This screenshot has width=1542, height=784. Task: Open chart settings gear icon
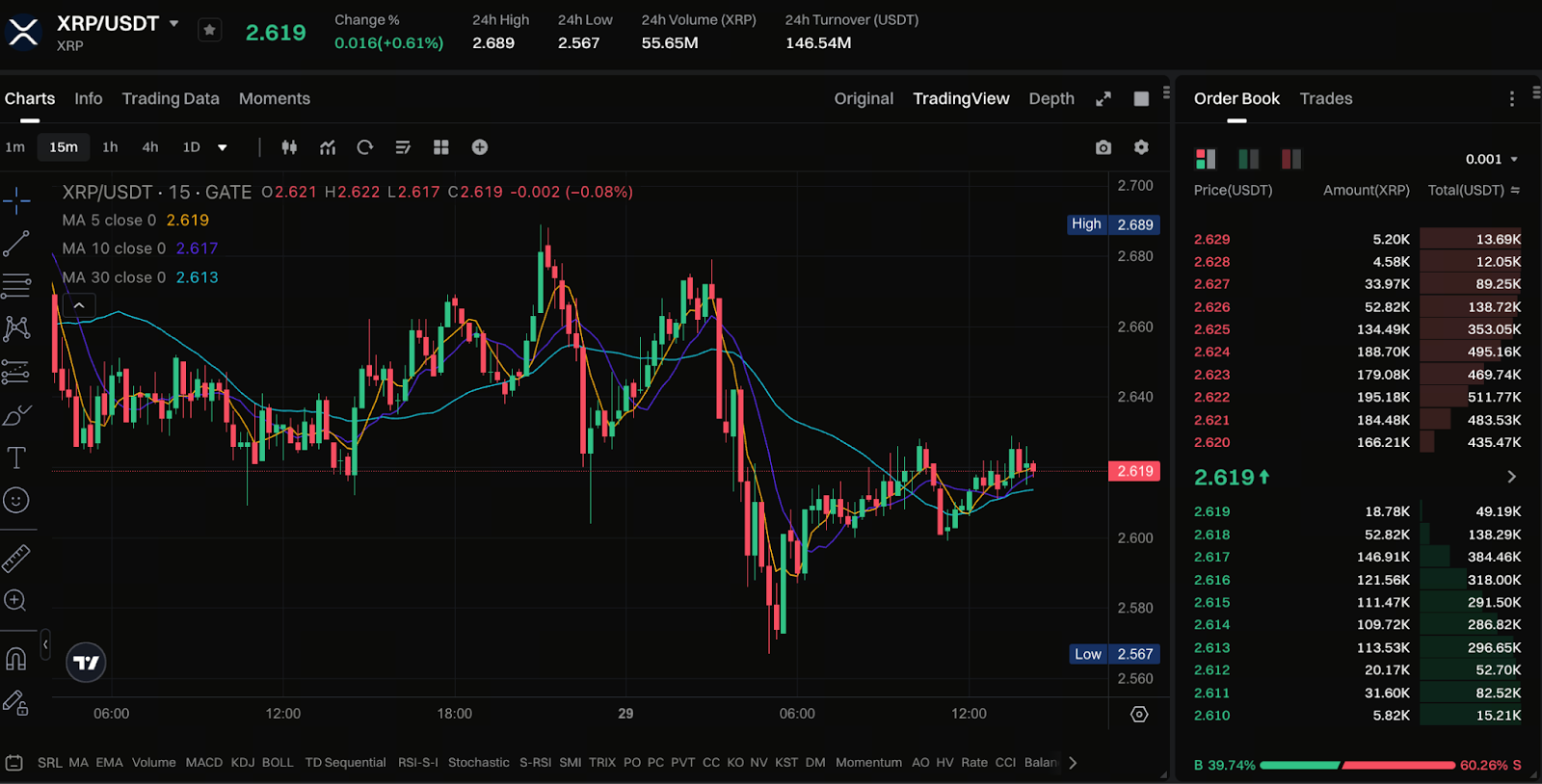click(1141, 147)
